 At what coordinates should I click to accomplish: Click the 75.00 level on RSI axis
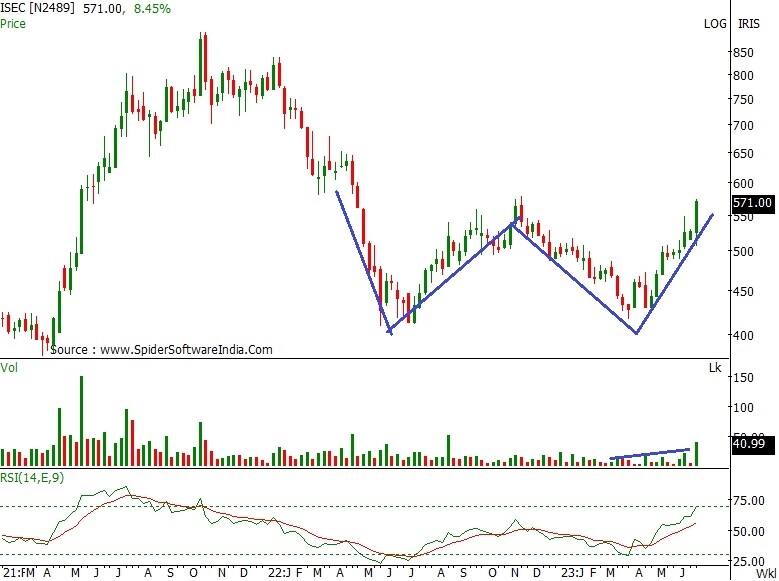tap(748, 501)
